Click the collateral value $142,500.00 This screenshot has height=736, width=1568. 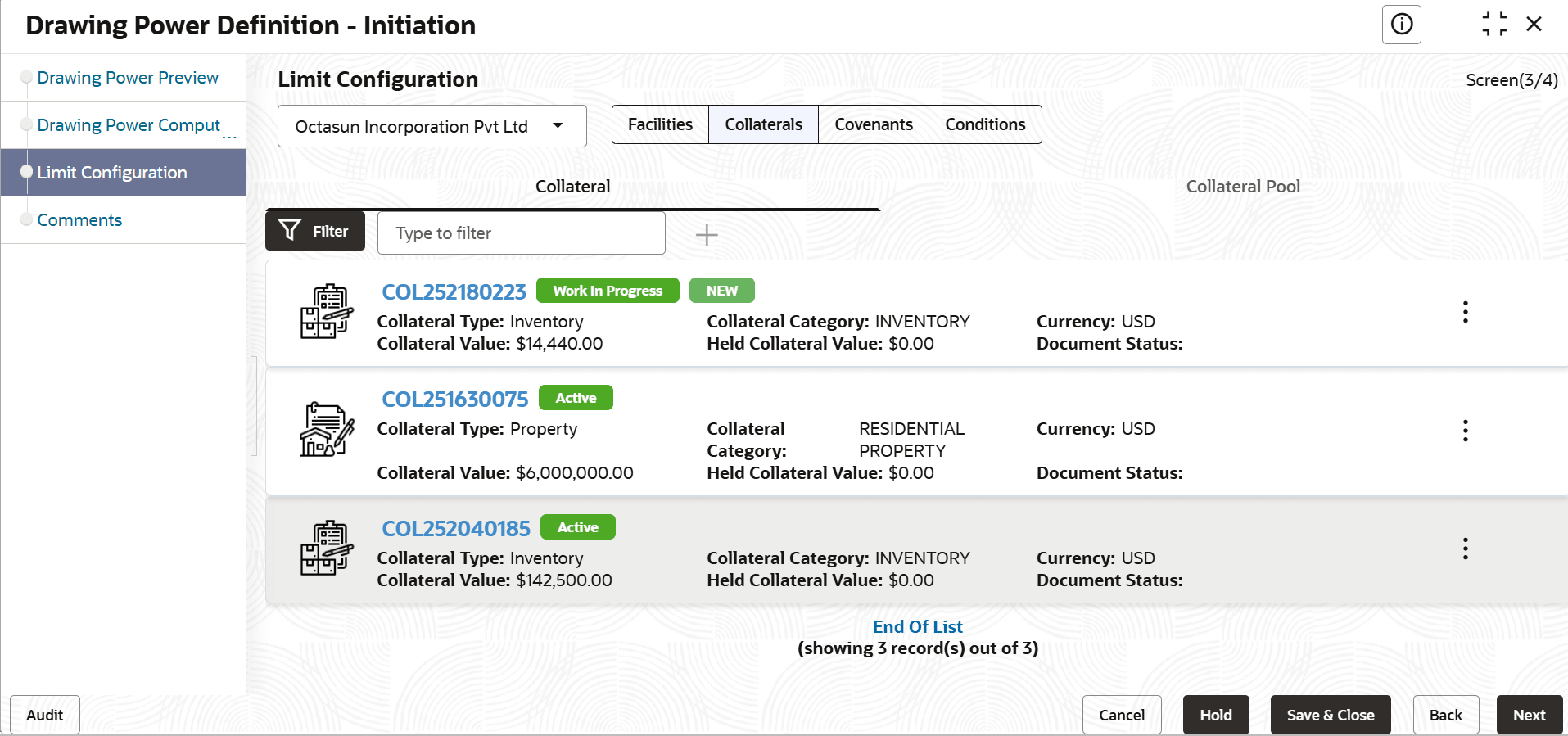click(x=564, y=580)
